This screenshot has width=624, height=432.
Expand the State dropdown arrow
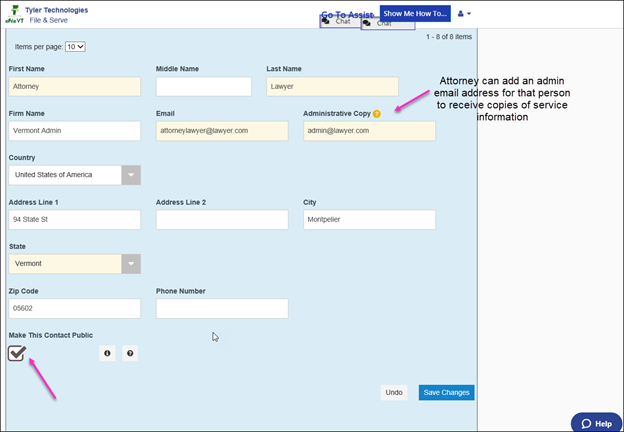131,264
